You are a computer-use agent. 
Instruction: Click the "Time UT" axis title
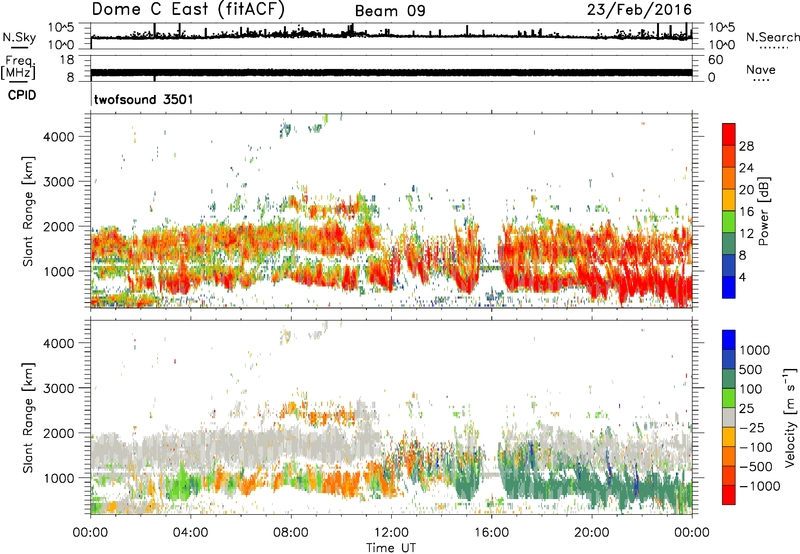click(x=391, y=548)
